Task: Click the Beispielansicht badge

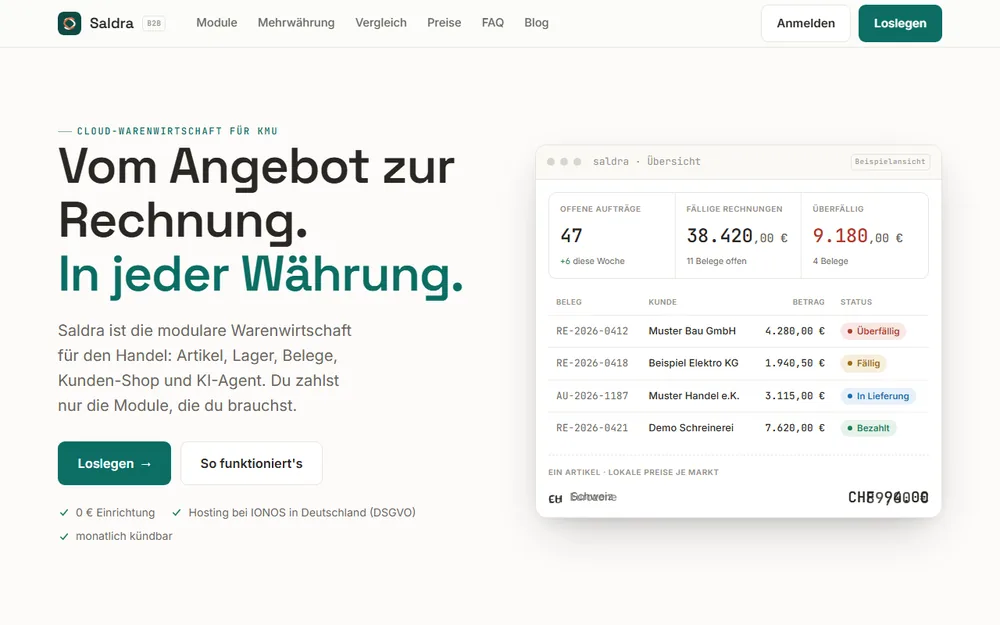Action: pyautogui.click(x=890, y=162)
